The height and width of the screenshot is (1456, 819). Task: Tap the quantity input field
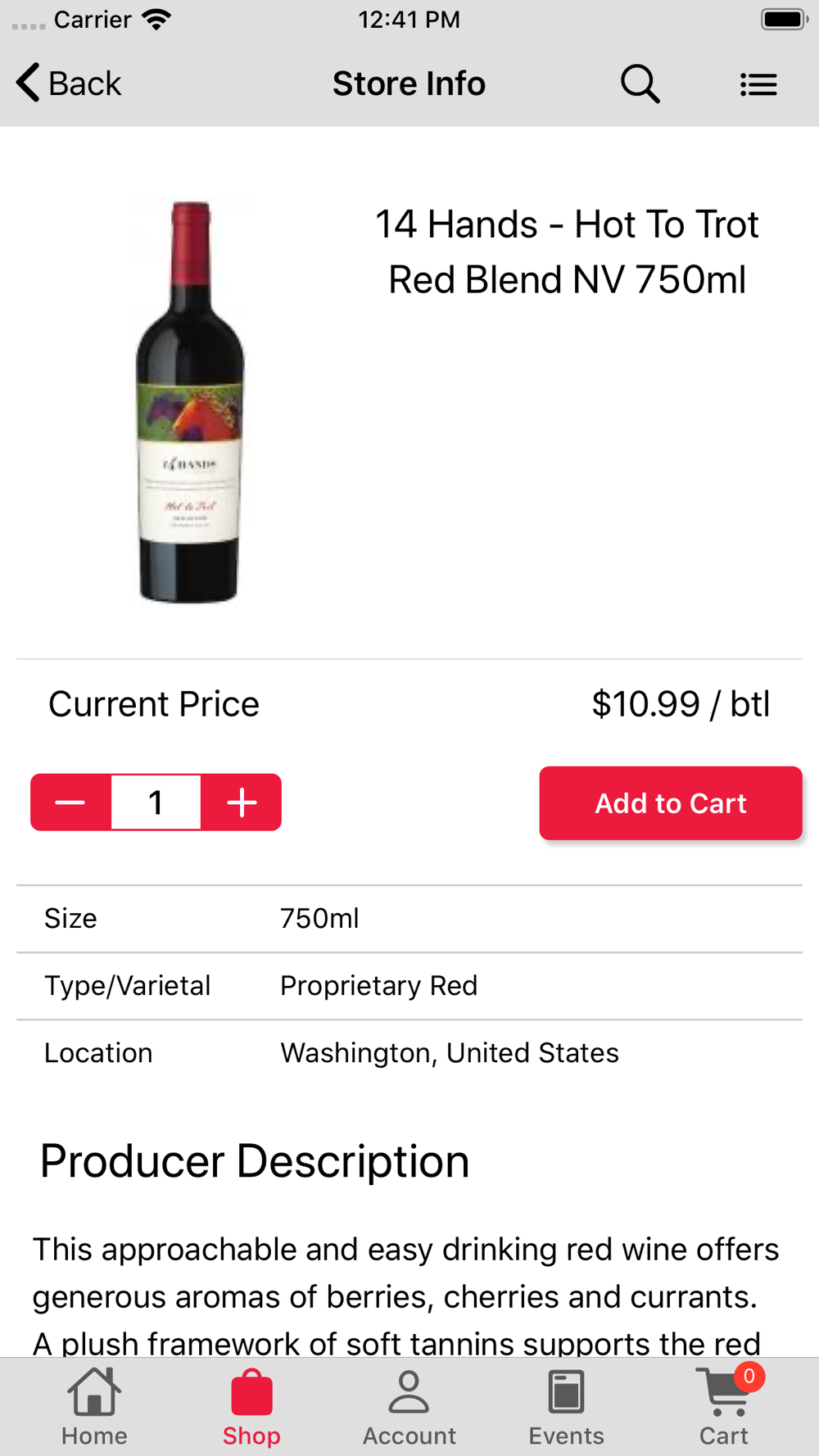[x=156, y=803]
